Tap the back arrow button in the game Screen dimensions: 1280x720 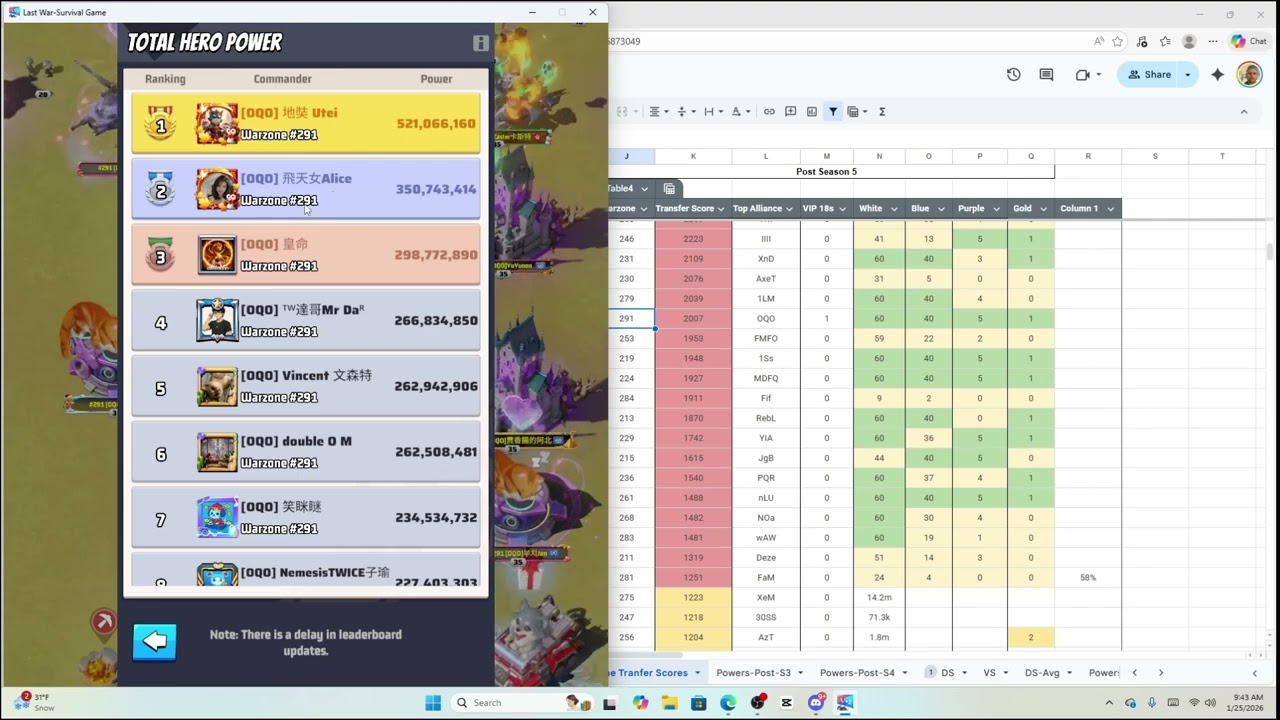[155, 642]
